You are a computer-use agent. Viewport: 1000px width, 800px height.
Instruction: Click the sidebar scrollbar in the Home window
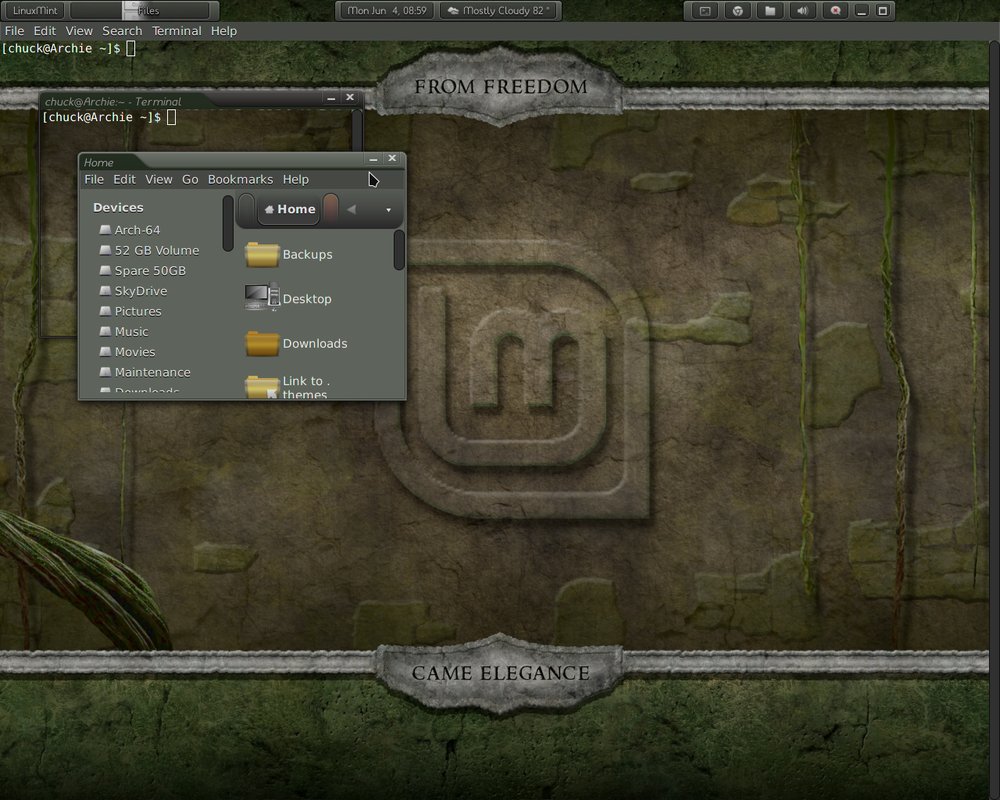pos(228,223)
